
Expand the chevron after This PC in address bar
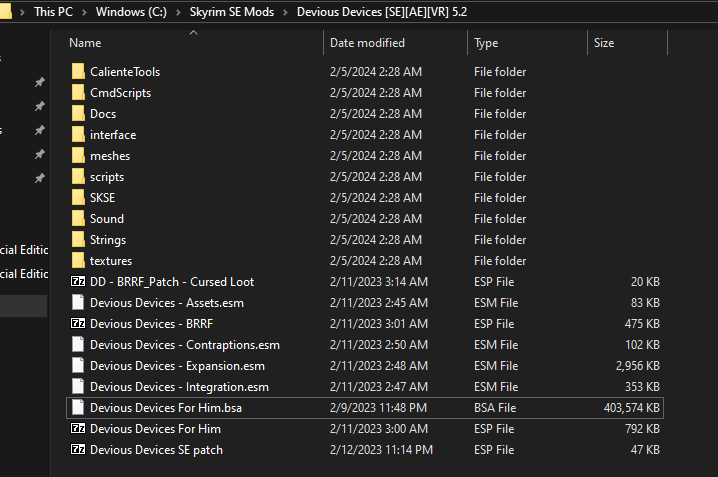(84, 12)
